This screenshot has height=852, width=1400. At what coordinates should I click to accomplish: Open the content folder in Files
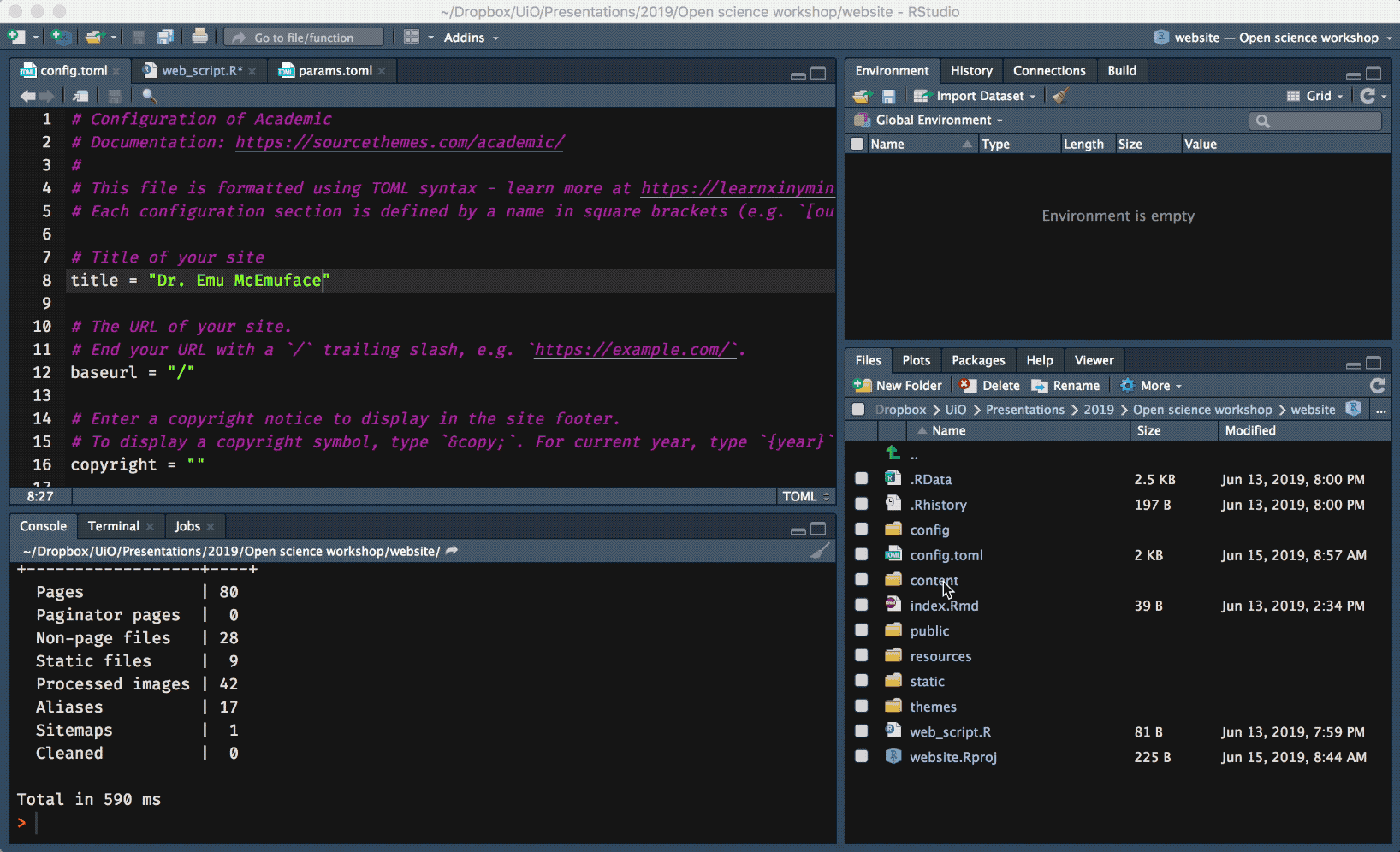tap(934, 580)
